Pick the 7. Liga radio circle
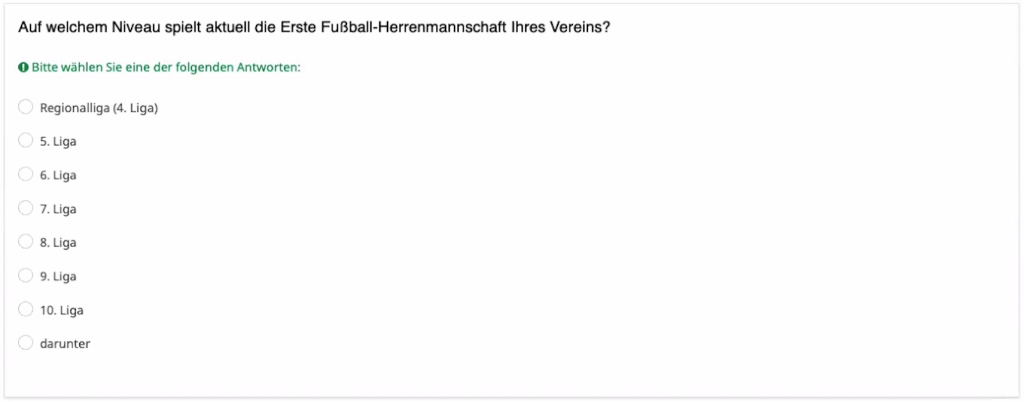This screenshot has width=1024, height=402. pyautogui.click(x=25, y=208)
